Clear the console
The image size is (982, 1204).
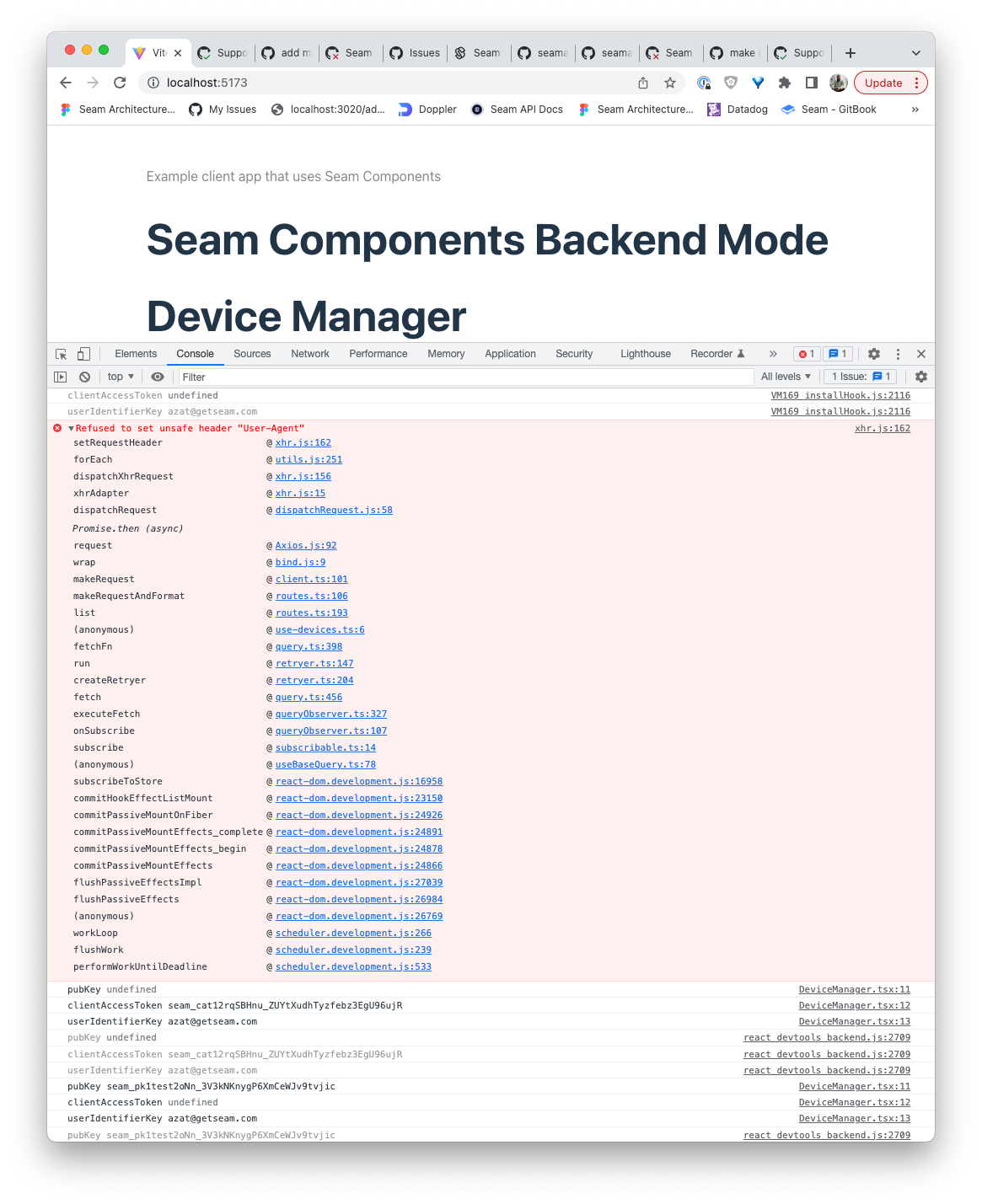[x=84, y=377]
